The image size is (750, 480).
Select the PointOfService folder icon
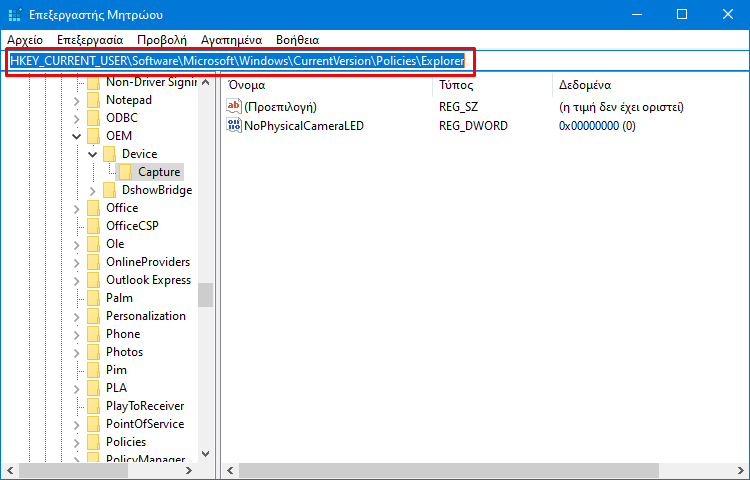pos(93,424)
